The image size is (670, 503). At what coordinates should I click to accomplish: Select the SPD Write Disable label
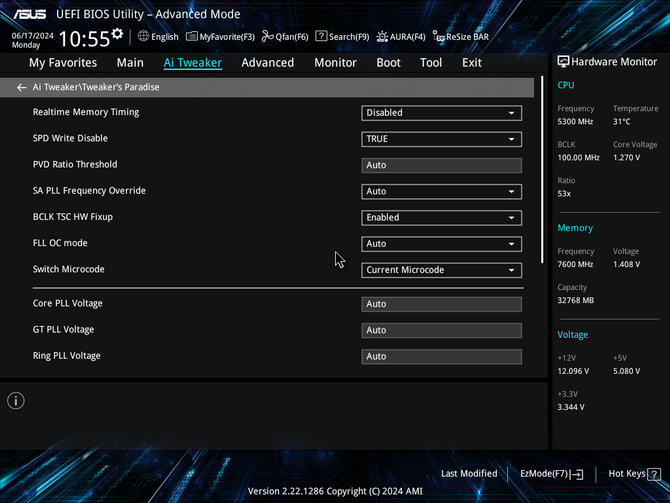click(70, 138)
